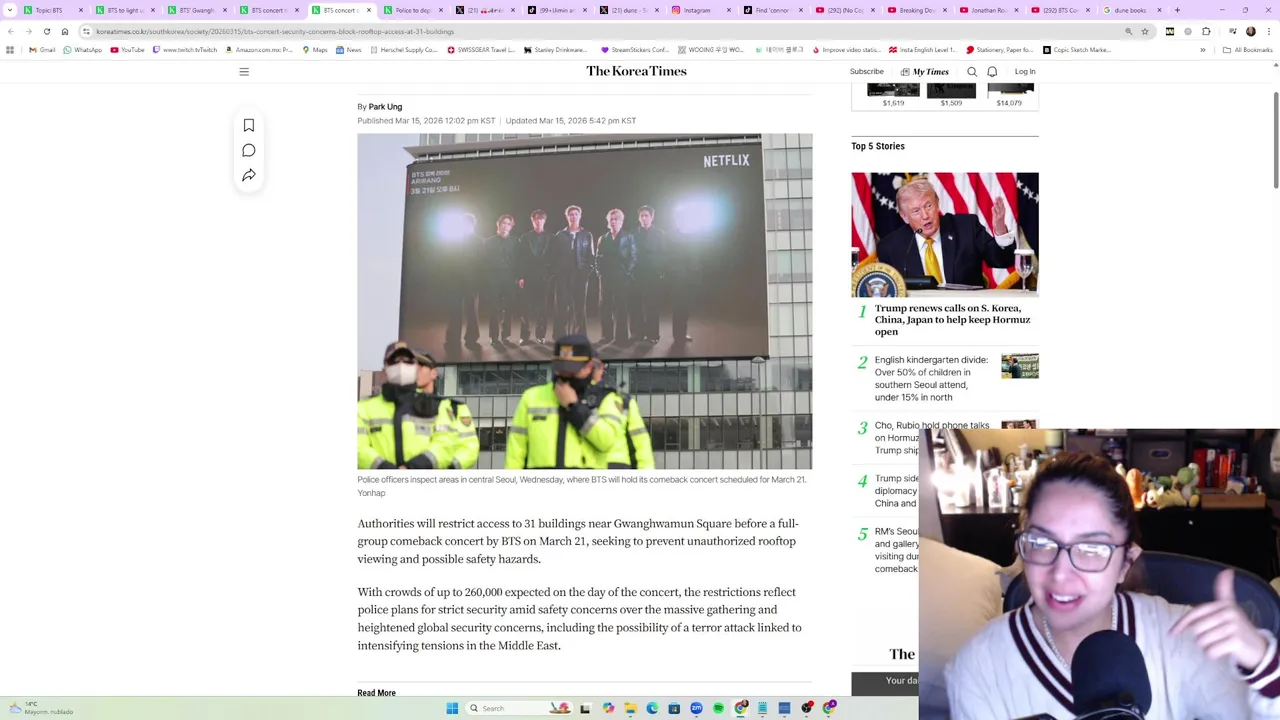Open Microsoft Store from taskbar

coord(674,708)
